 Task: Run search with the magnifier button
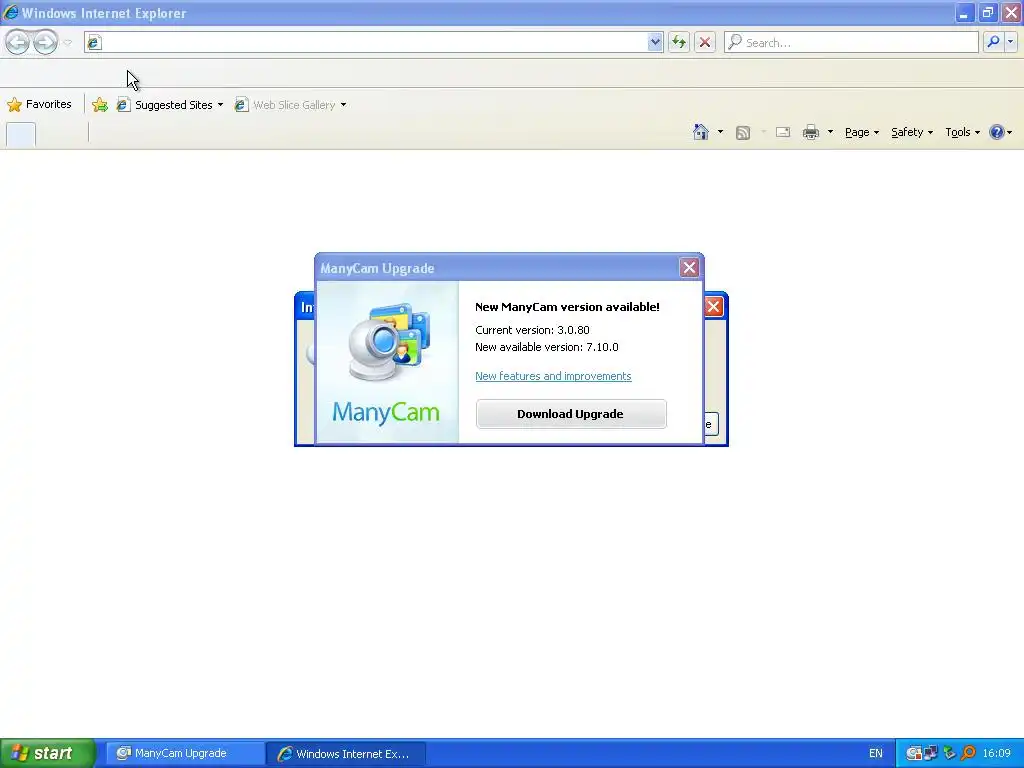(x=993, y=42)
